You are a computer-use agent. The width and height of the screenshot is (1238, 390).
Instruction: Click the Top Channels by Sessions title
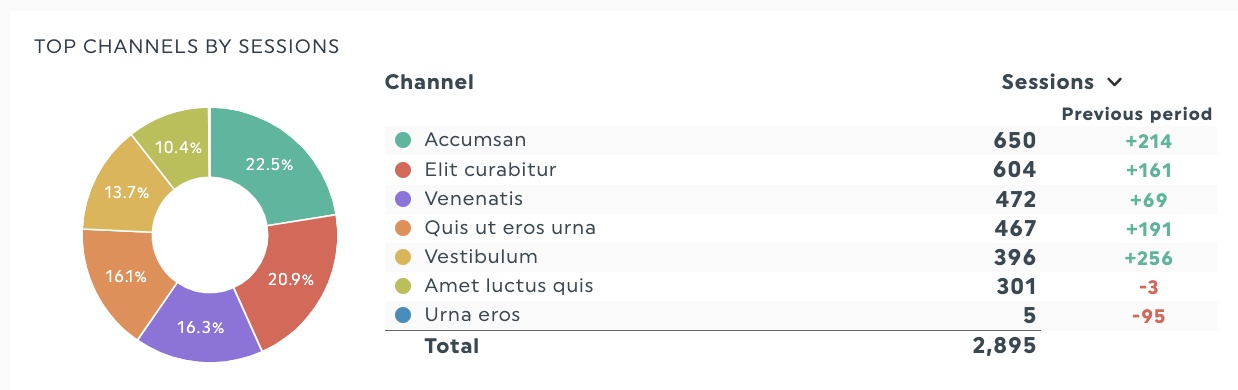[187, 46]
